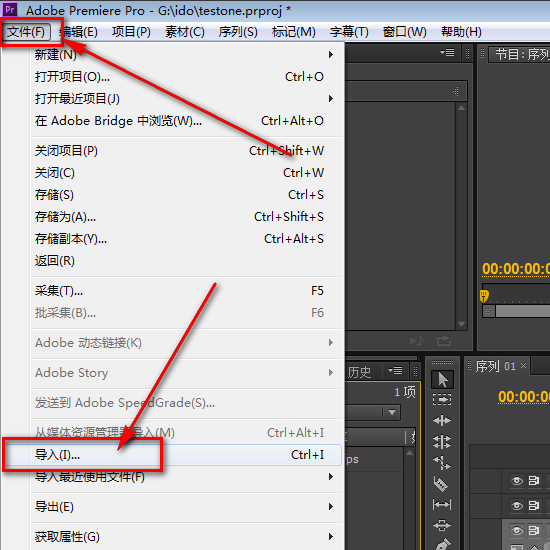The height and width of the screenshot is (550, 550).
Task: Open the 文件(F) menu
Action: [x=26, y=32]
